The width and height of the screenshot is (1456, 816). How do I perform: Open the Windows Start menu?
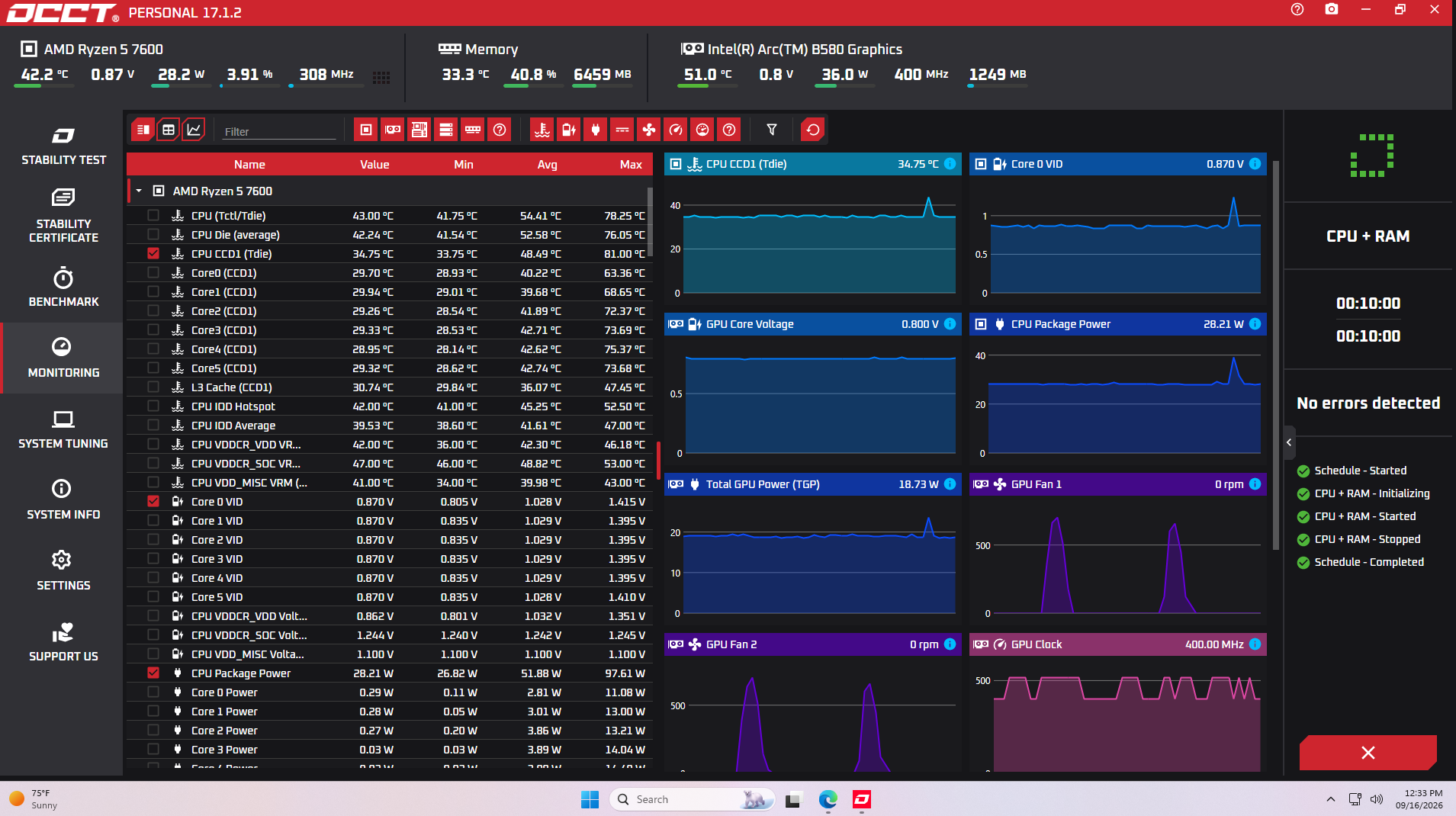(590, 799)
